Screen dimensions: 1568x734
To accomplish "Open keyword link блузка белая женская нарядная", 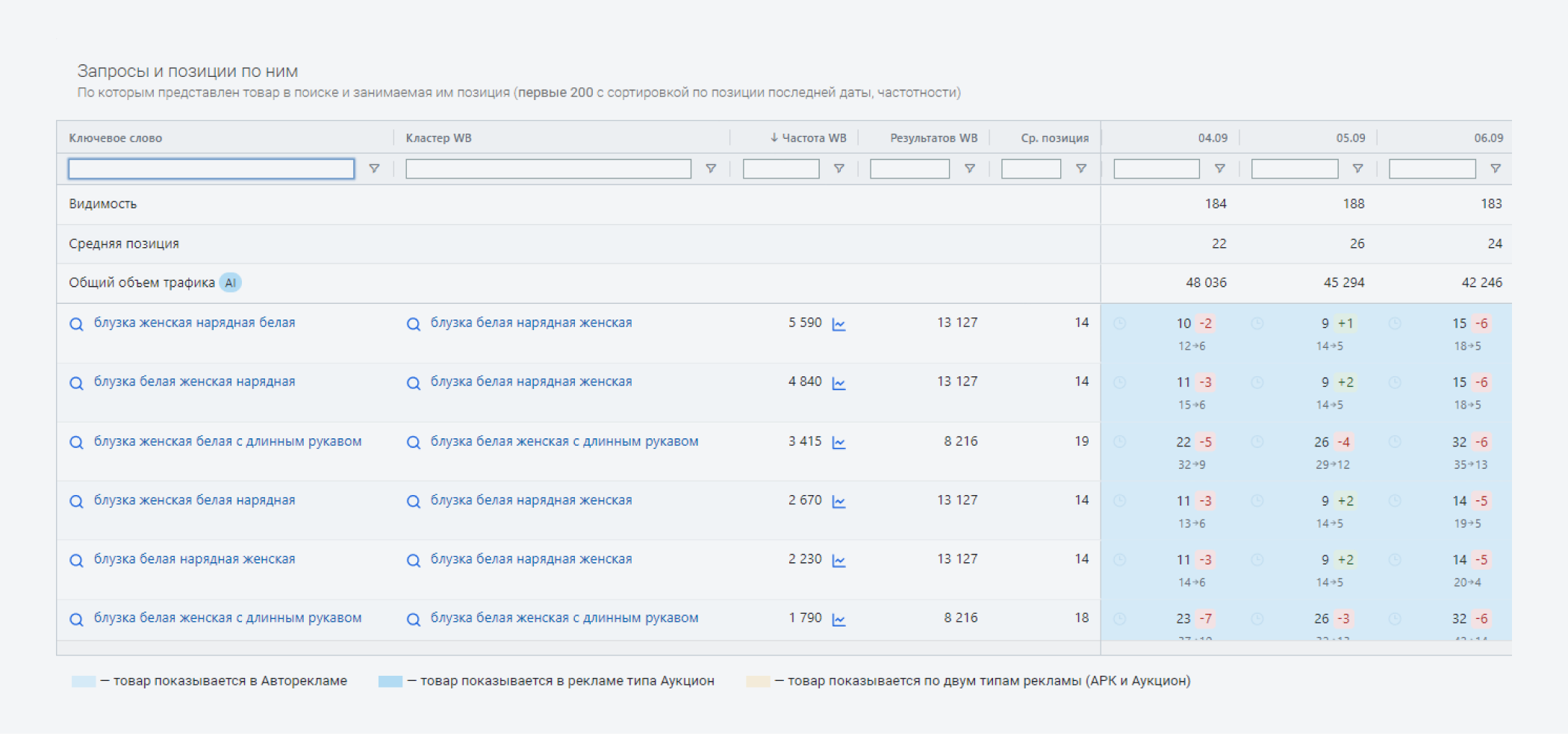I will pos(194,382).
